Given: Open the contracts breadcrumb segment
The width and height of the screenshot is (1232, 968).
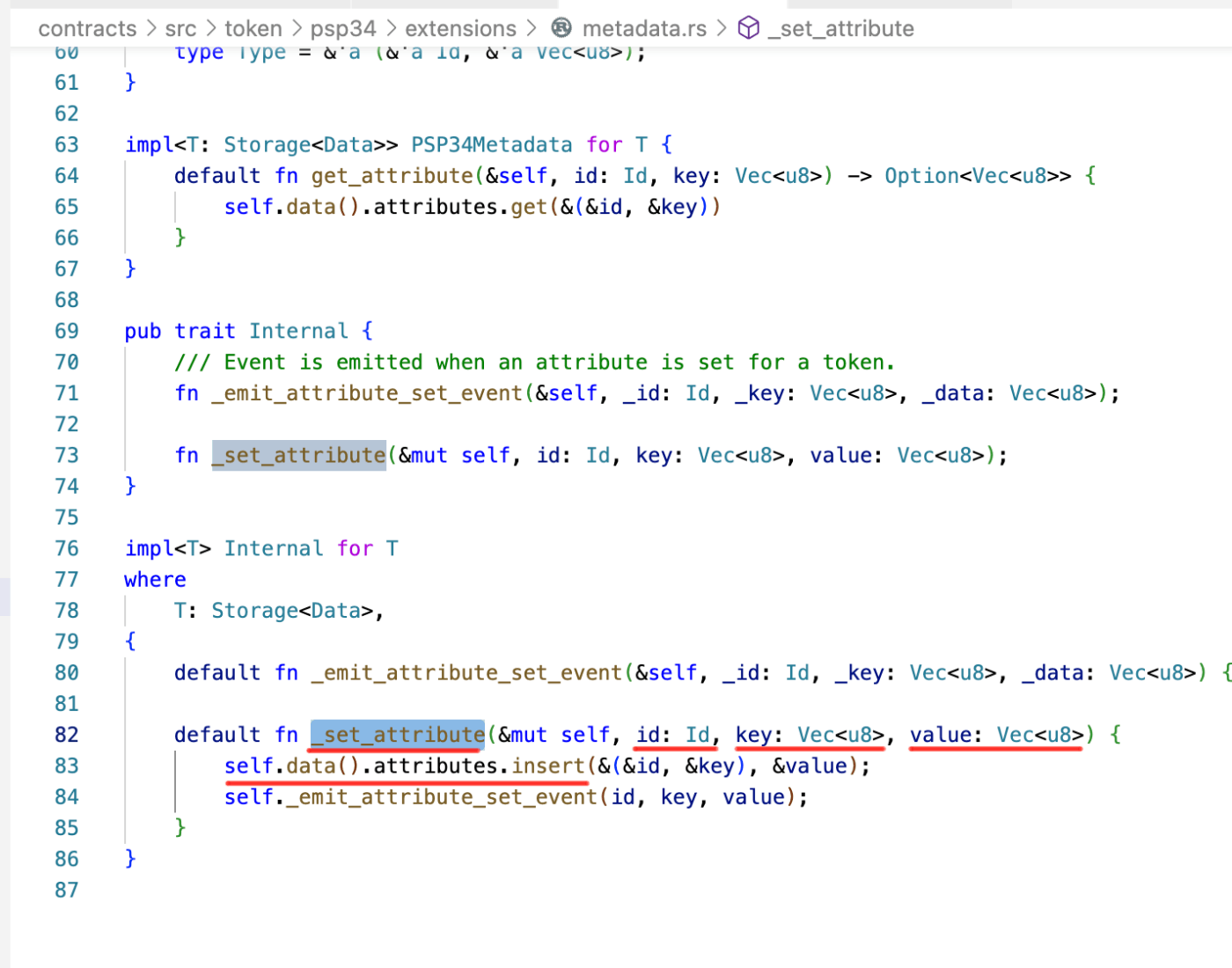Looking at the screenshot, I should (x=87, y=29).
